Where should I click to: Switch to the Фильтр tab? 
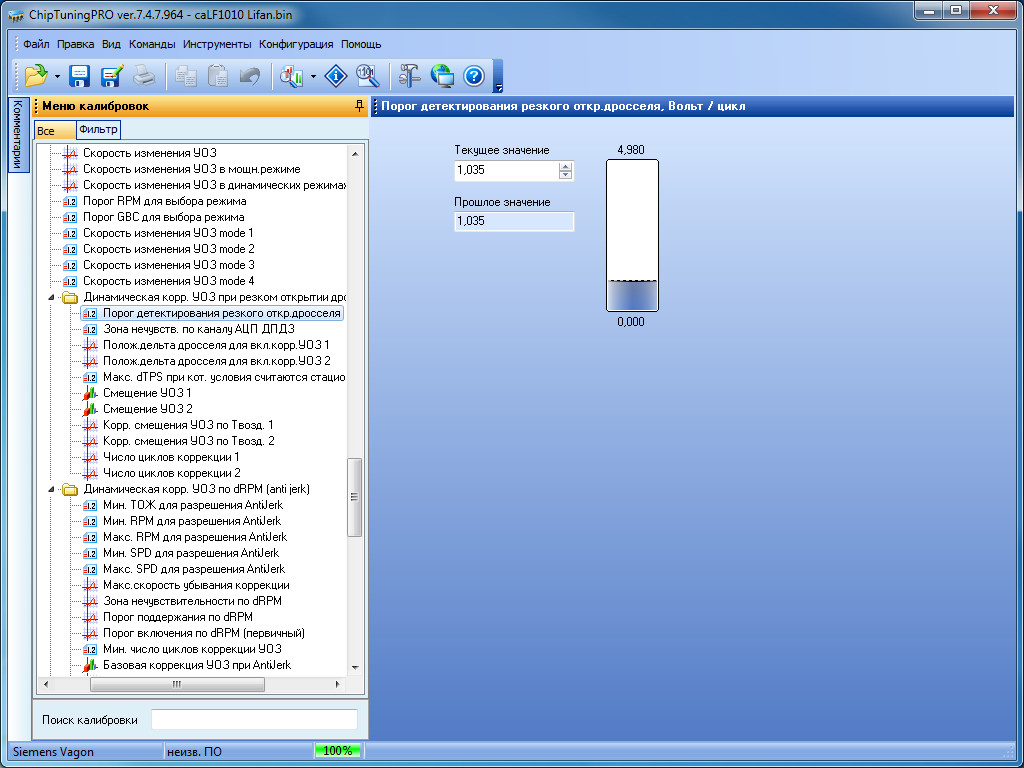[x=98, y=130]
